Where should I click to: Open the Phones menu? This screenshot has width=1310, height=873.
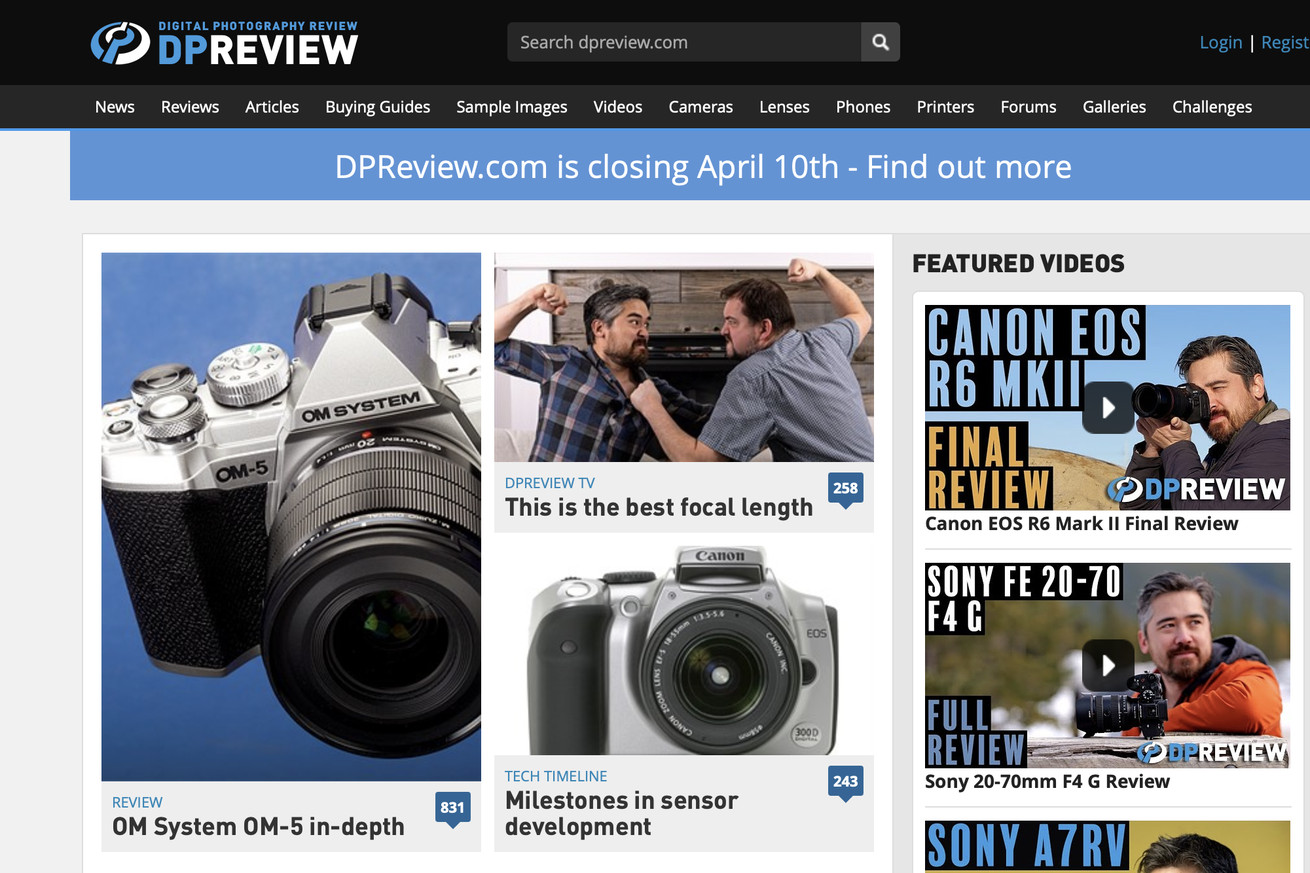(863, 107)
